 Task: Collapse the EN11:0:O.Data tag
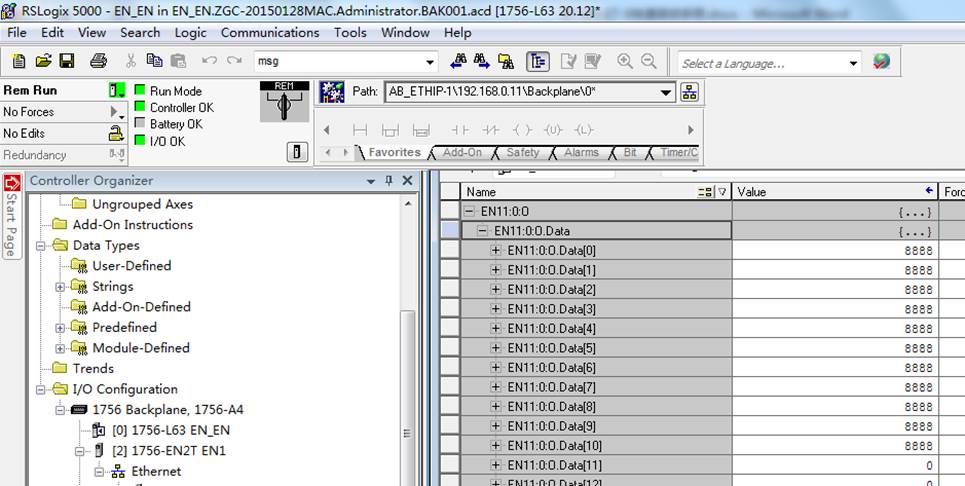click(483, 231)
